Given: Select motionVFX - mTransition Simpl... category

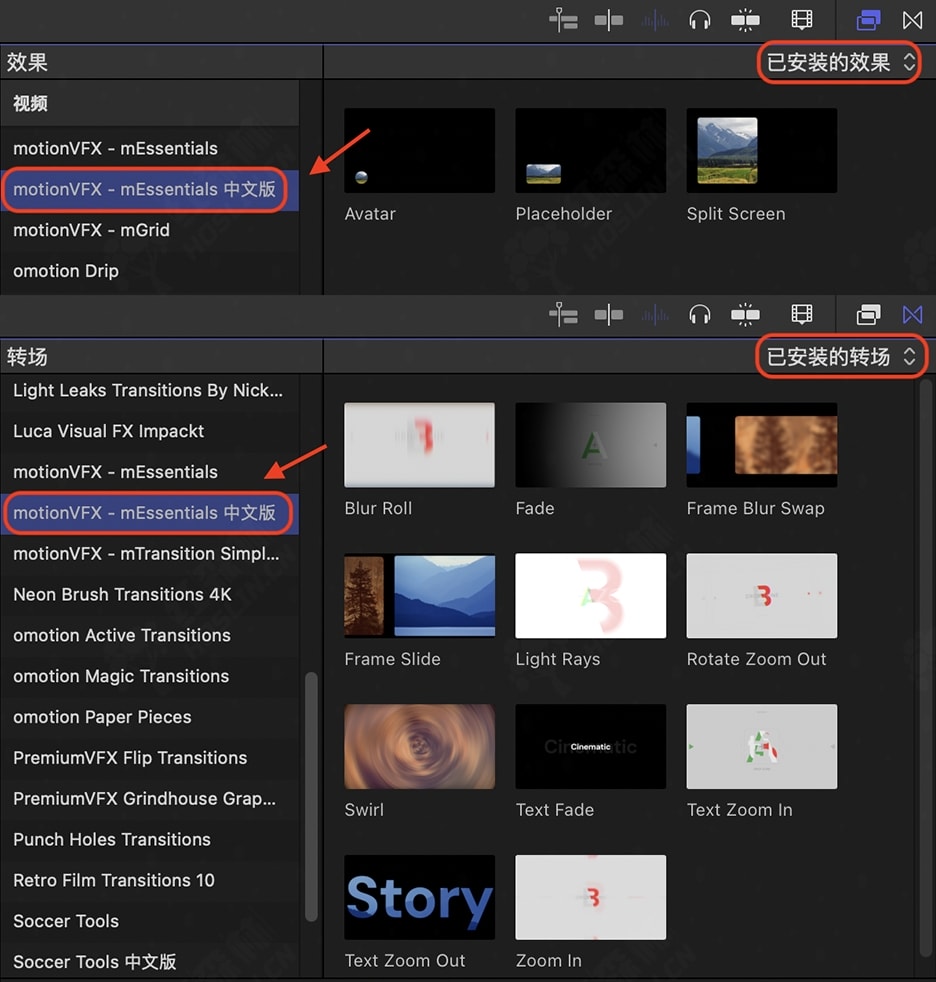Looking at the screenshot, I should (150, 554).
